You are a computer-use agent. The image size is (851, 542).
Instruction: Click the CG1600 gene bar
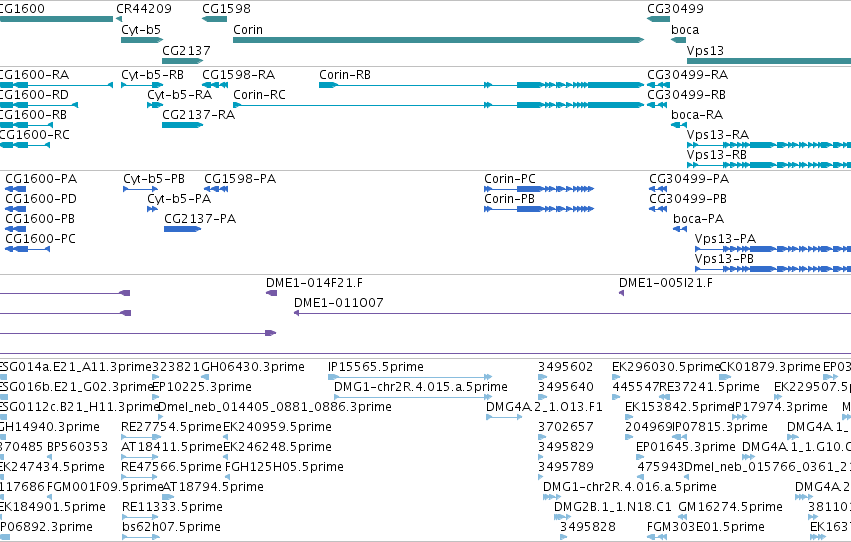[56, 20]
